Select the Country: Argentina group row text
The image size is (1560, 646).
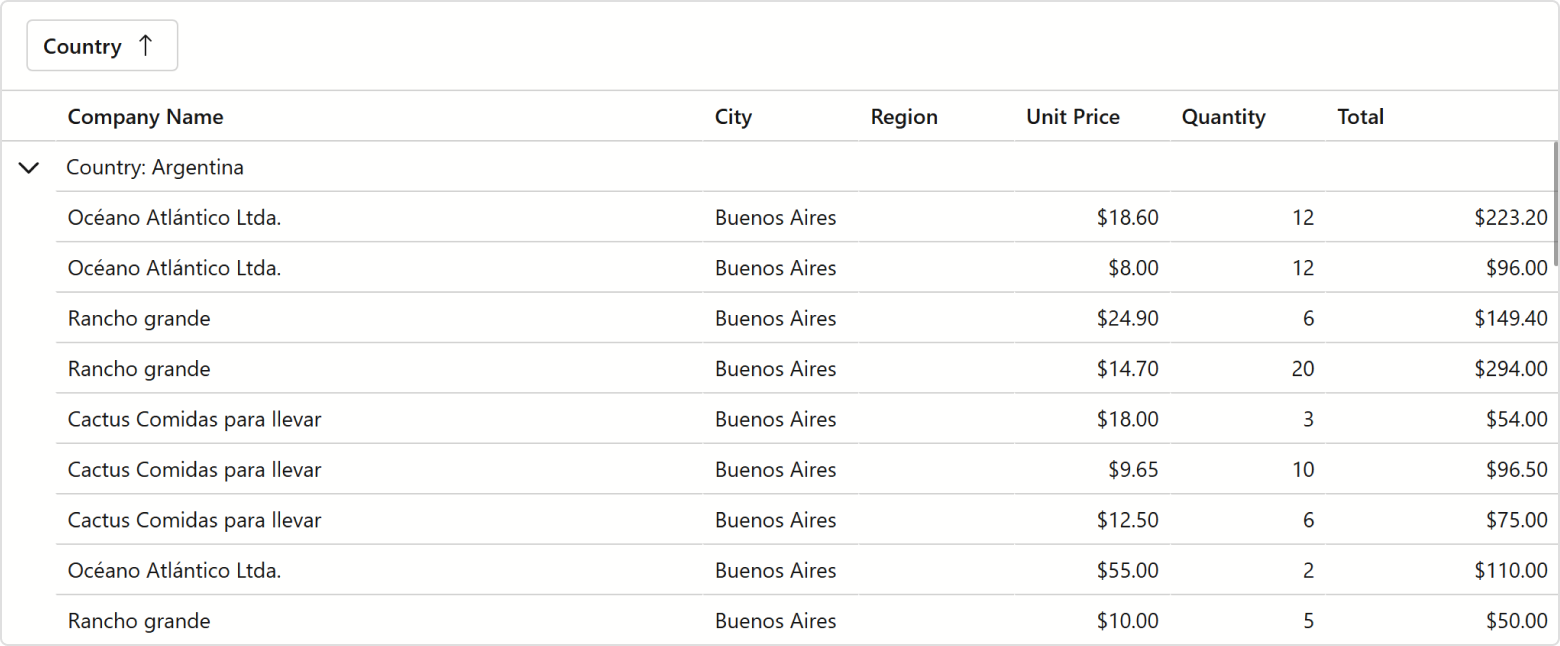155,168
